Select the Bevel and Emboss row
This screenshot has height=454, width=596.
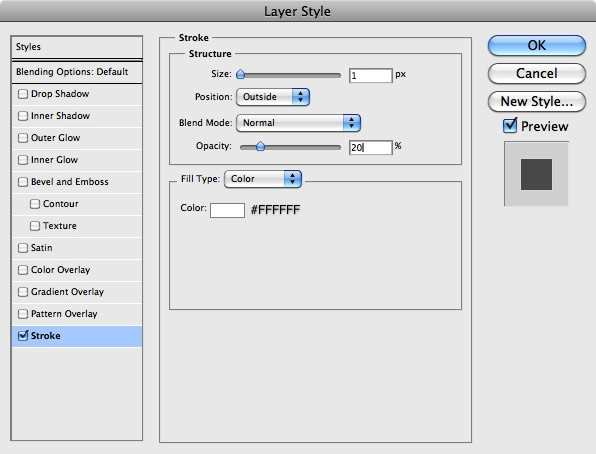tap(77, 182)
